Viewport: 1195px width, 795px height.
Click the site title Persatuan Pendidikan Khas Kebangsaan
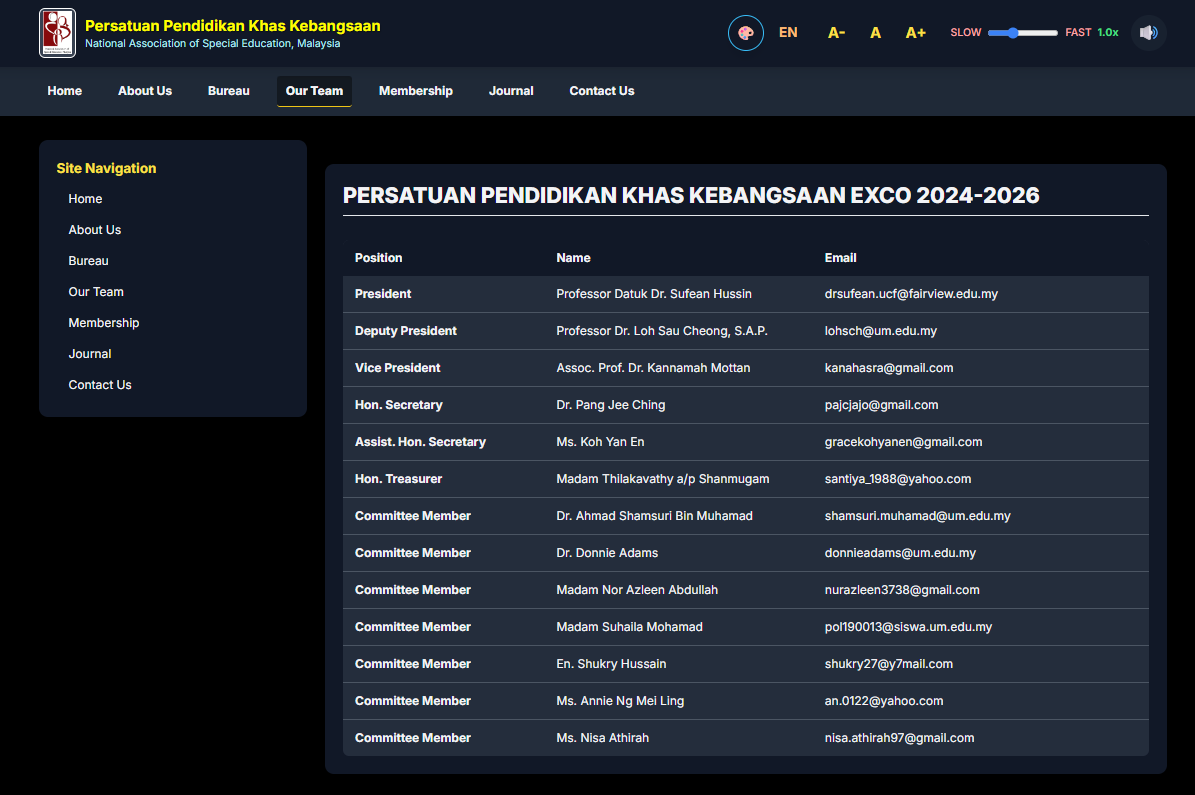232,26
